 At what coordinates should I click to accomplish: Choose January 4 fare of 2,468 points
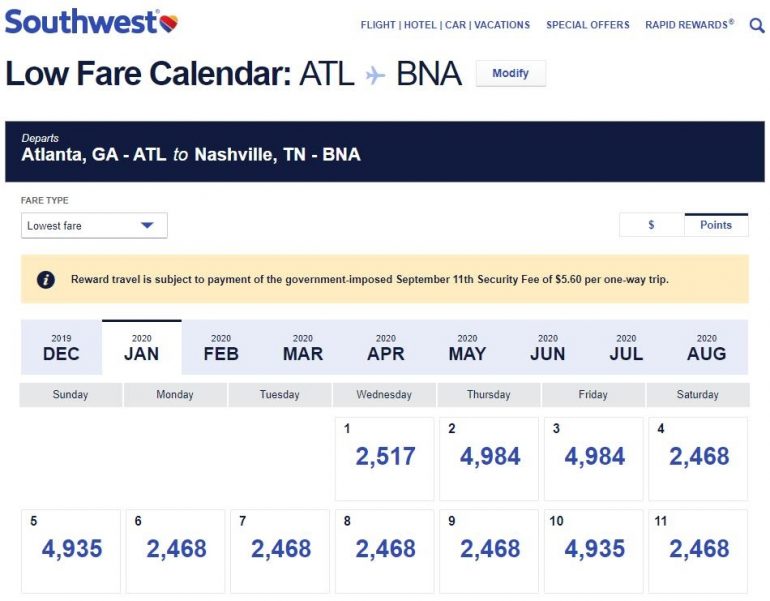point(698,458)
